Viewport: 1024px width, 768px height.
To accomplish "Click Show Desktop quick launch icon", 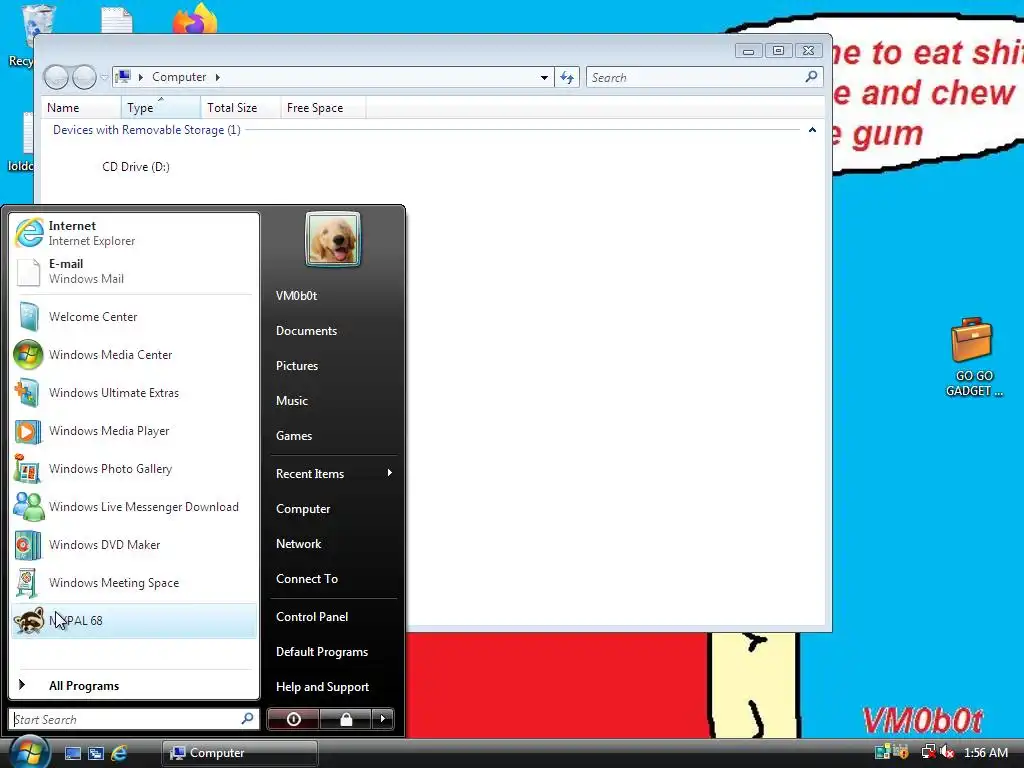I will coord(72,753).
